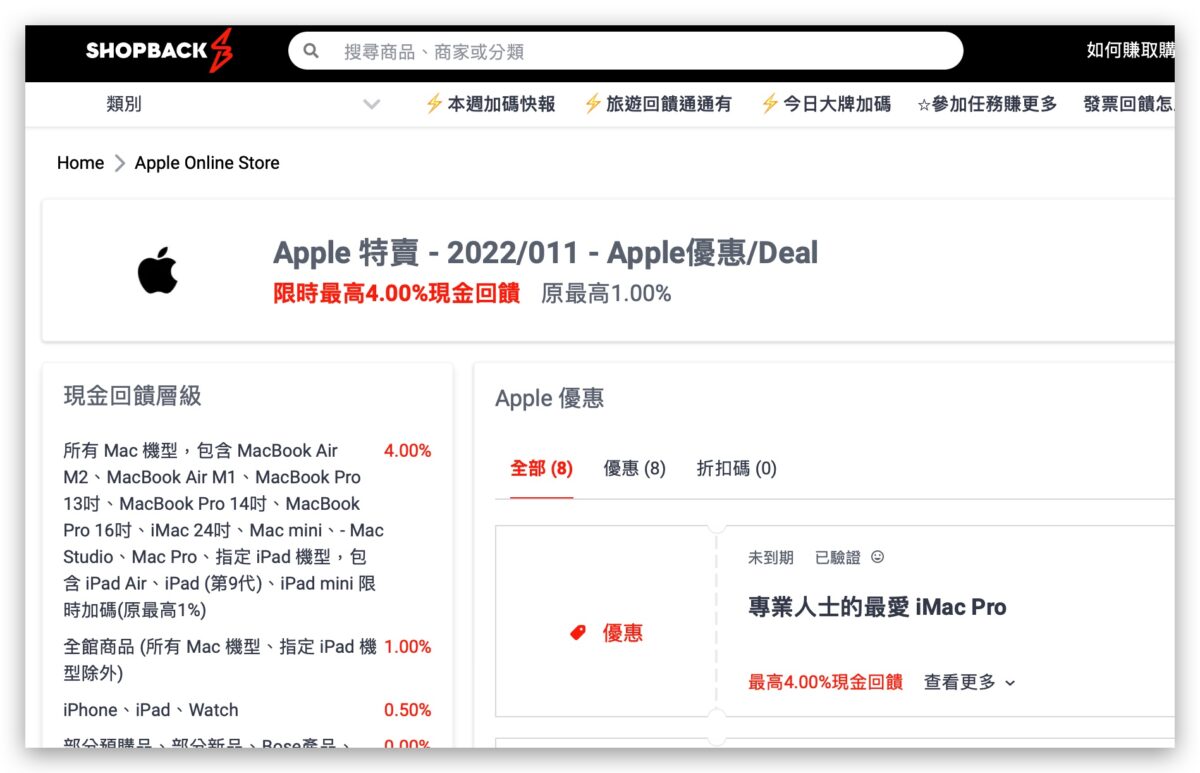Viewport: 1200px width, 773px height.
Task: Open 旅遊回饋通通有 menu item
Action: (668, 104)
